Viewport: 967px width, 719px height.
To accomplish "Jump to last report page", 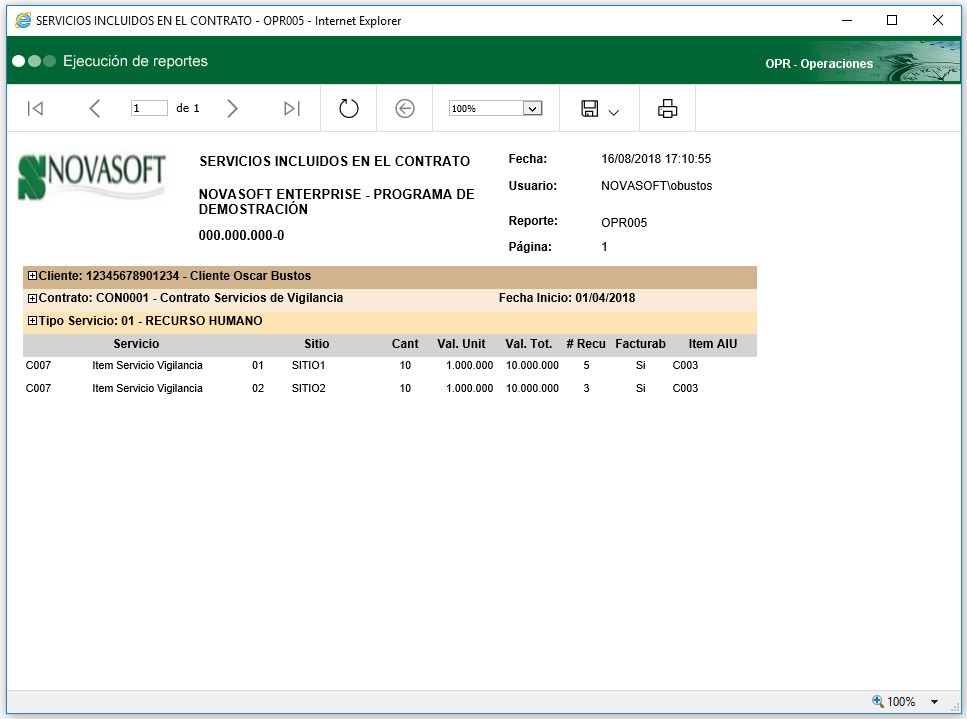I will click(x=292, y=109).
